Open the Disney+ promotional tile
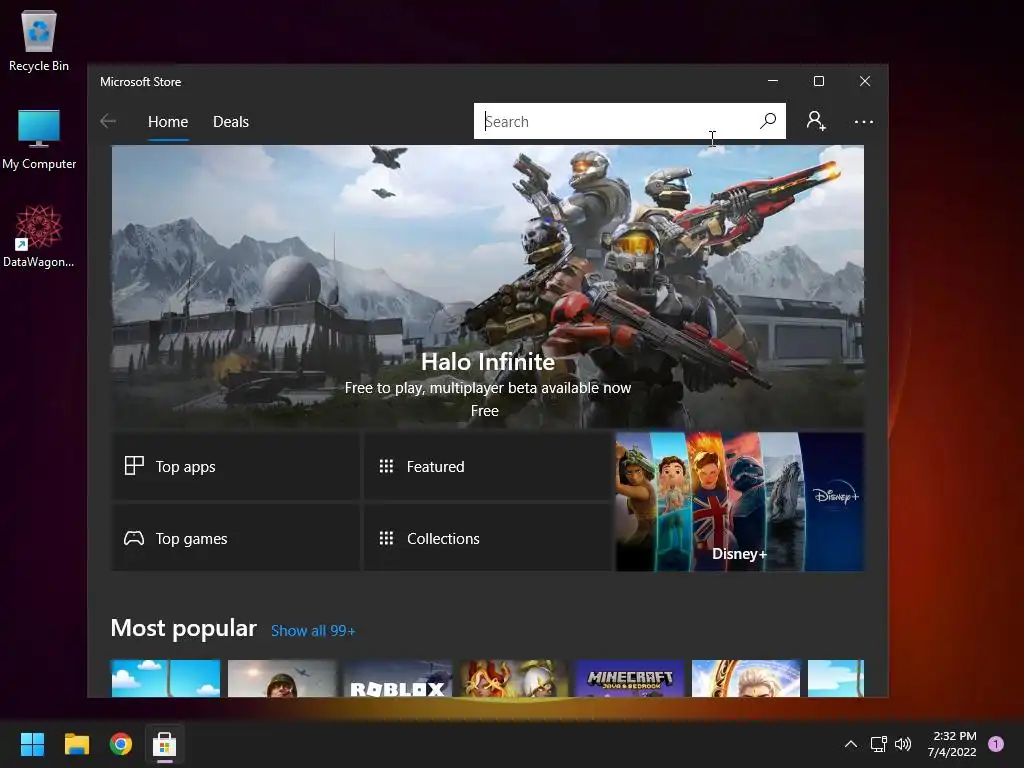Viewport: 1024px width, 768px height. point(740,502)
